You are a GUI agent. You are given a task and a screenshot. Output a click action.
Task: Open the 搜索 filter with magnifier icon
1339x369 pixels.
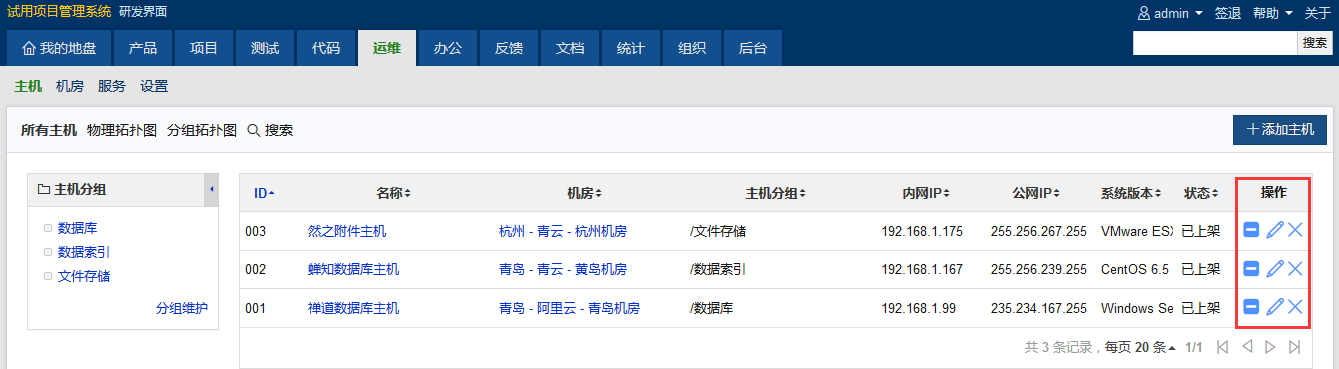(270, 130)
